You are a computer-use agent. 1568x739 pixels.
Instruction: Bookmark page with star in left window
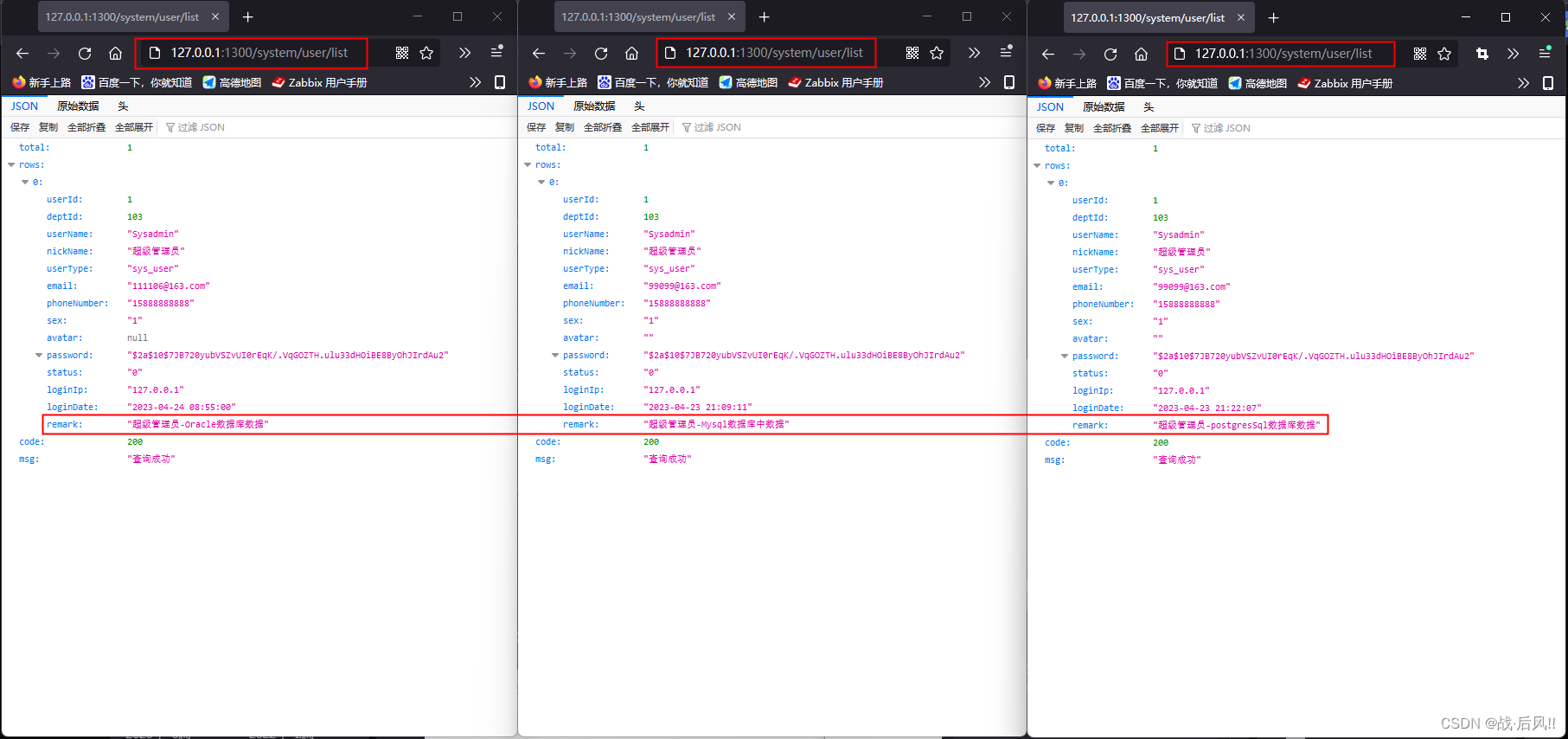click(426, 53)
